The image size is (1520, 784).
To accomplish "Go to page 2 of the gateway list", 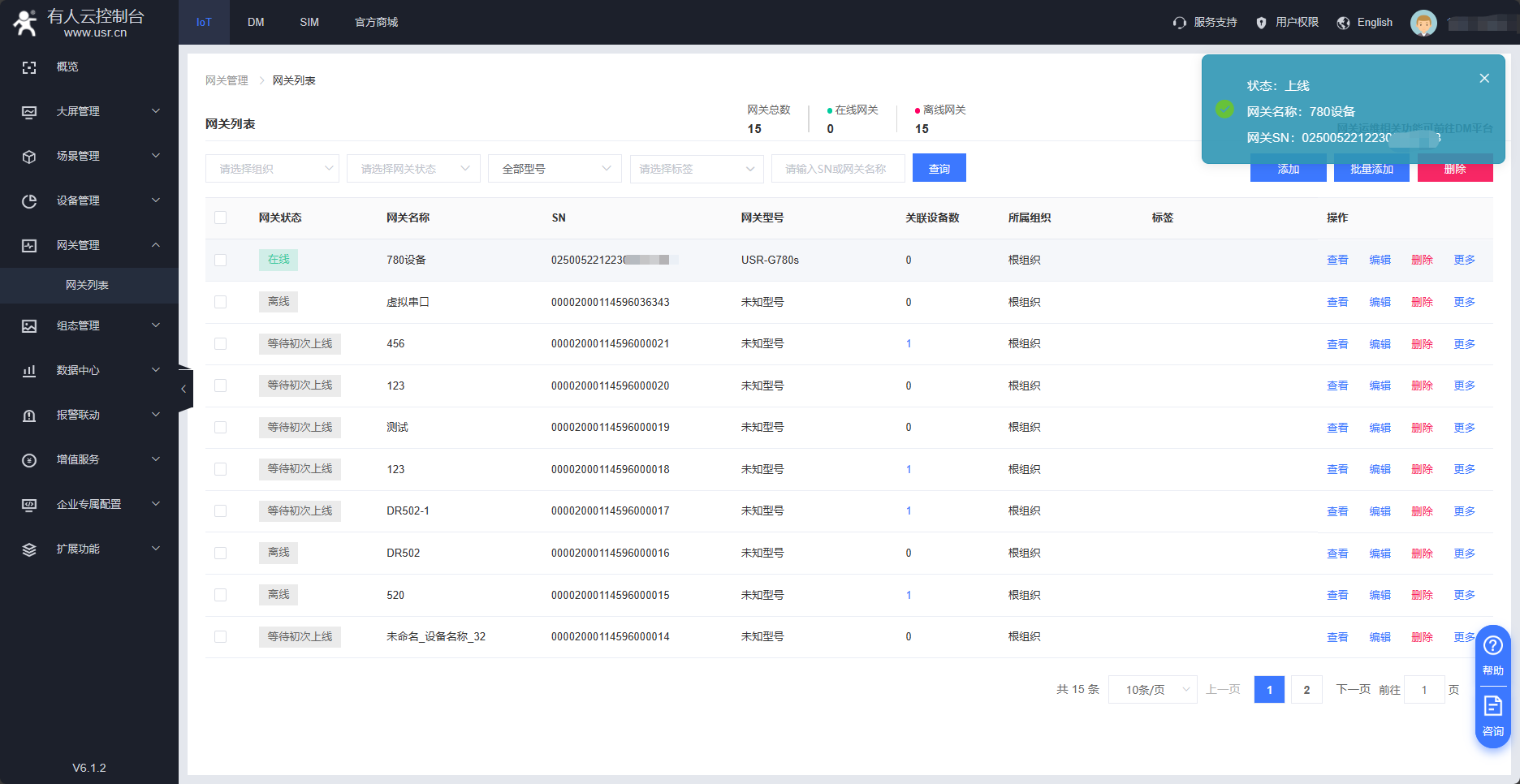I will pyautogui.click(x=1306, y=690).
